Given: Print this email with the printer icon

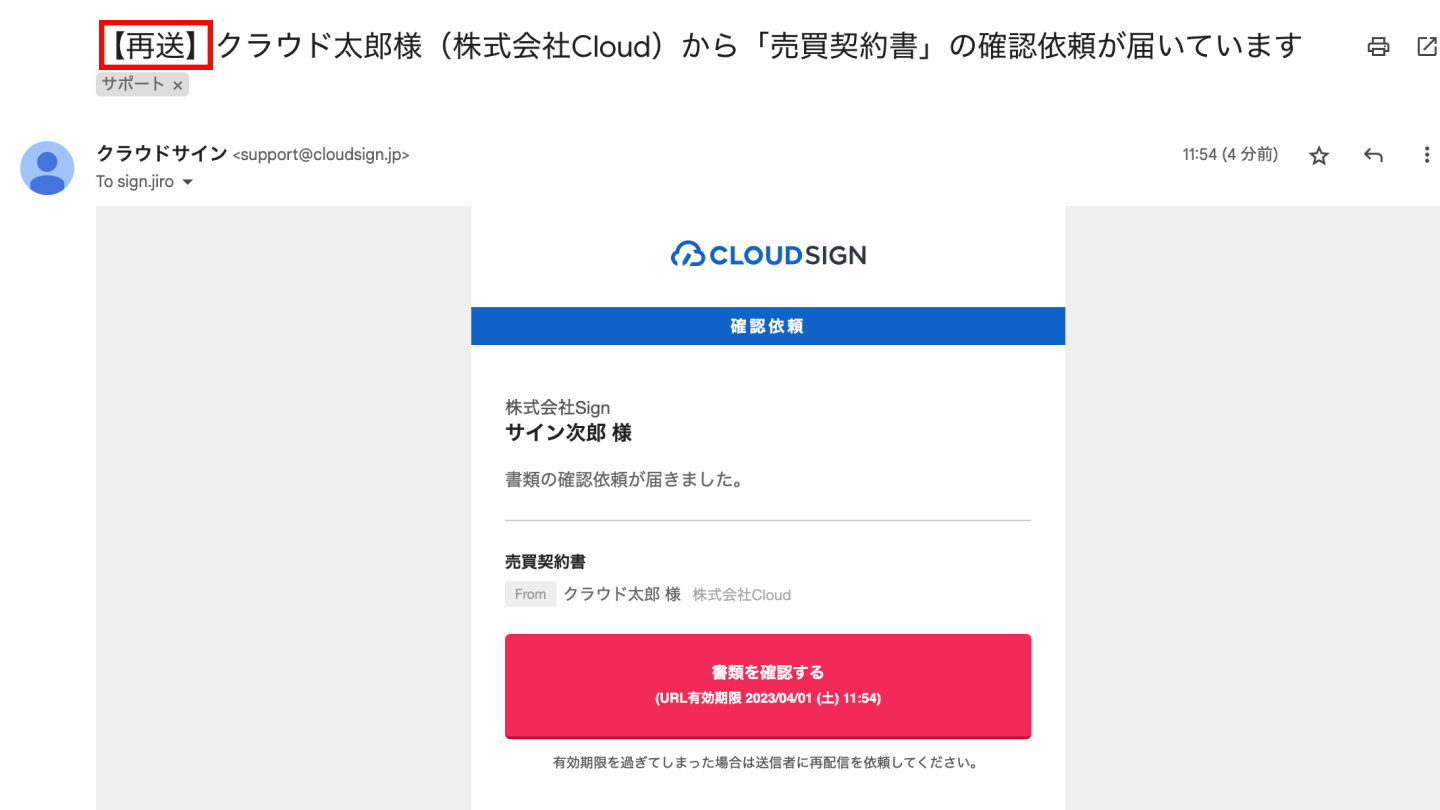Looking at the screenshot, I should 1378,46.
